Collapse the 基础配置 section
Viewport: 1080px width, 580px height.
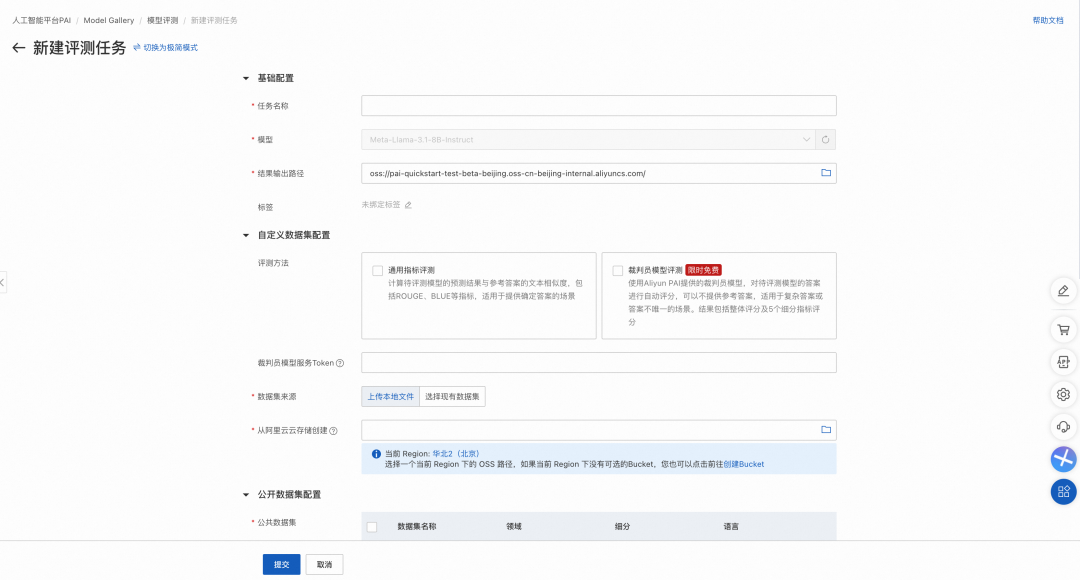pyautogui.click(x=246, y=79)
